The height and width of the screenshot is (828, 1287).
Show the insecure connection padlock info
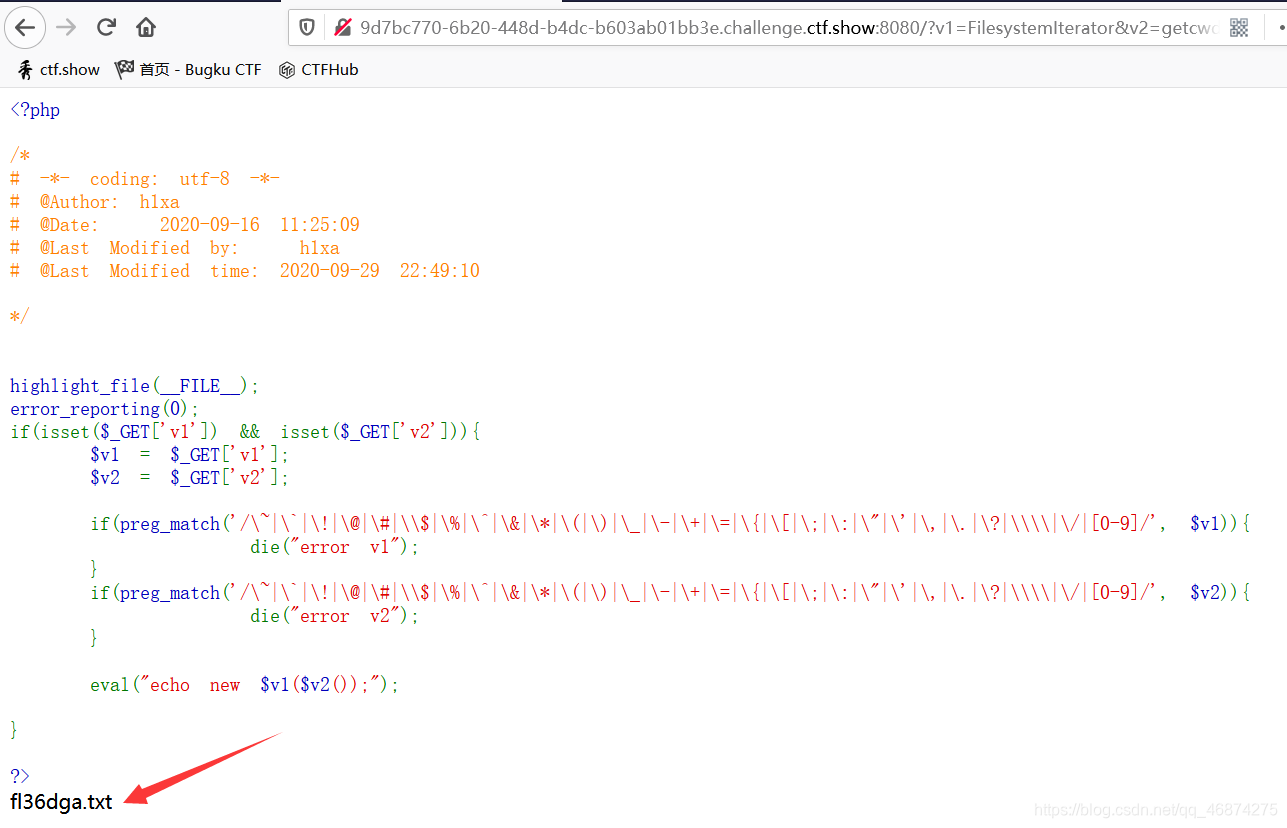pos(343,27)
